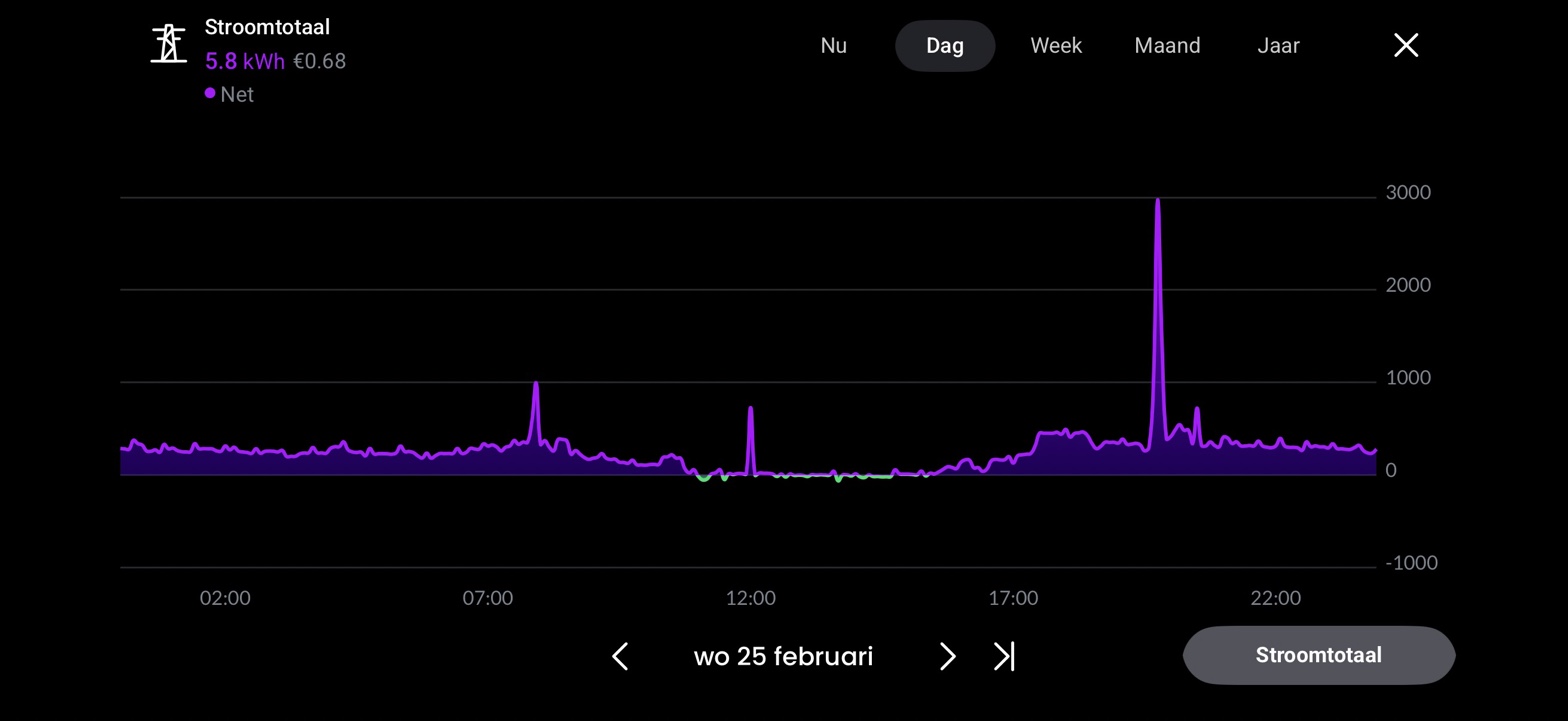Close the power graph view
The image size is (1568, 721).
[1405, 45]
